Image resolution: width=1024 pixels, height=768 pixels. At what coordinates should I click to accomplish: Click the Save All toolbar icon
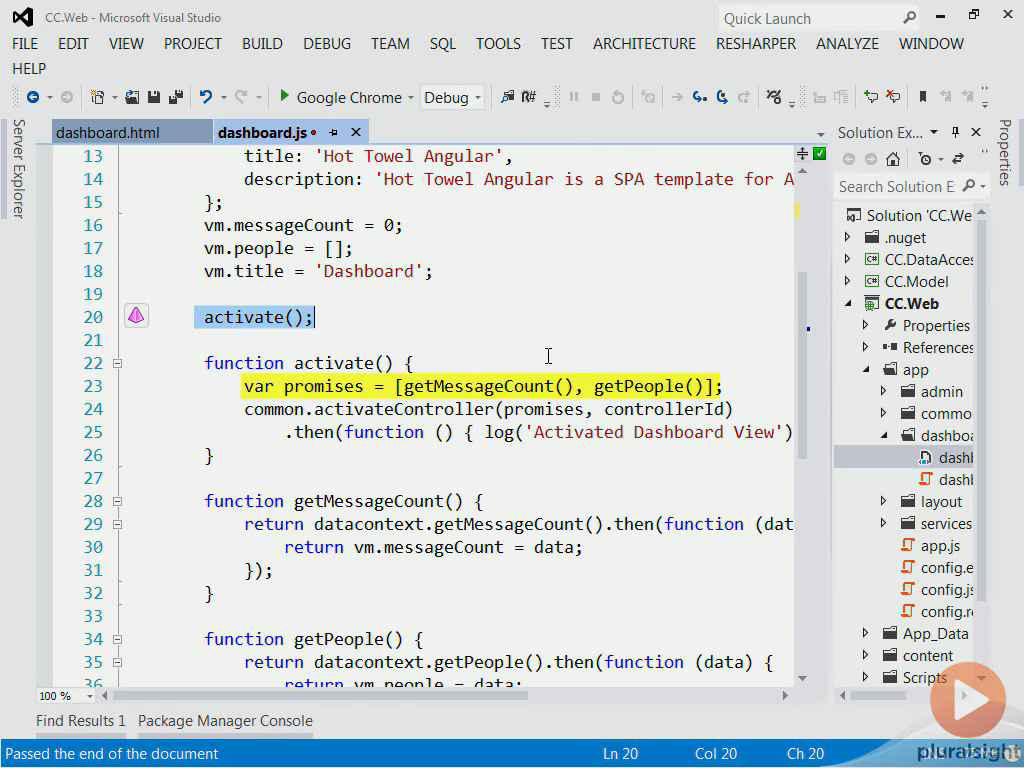(176, 97)
